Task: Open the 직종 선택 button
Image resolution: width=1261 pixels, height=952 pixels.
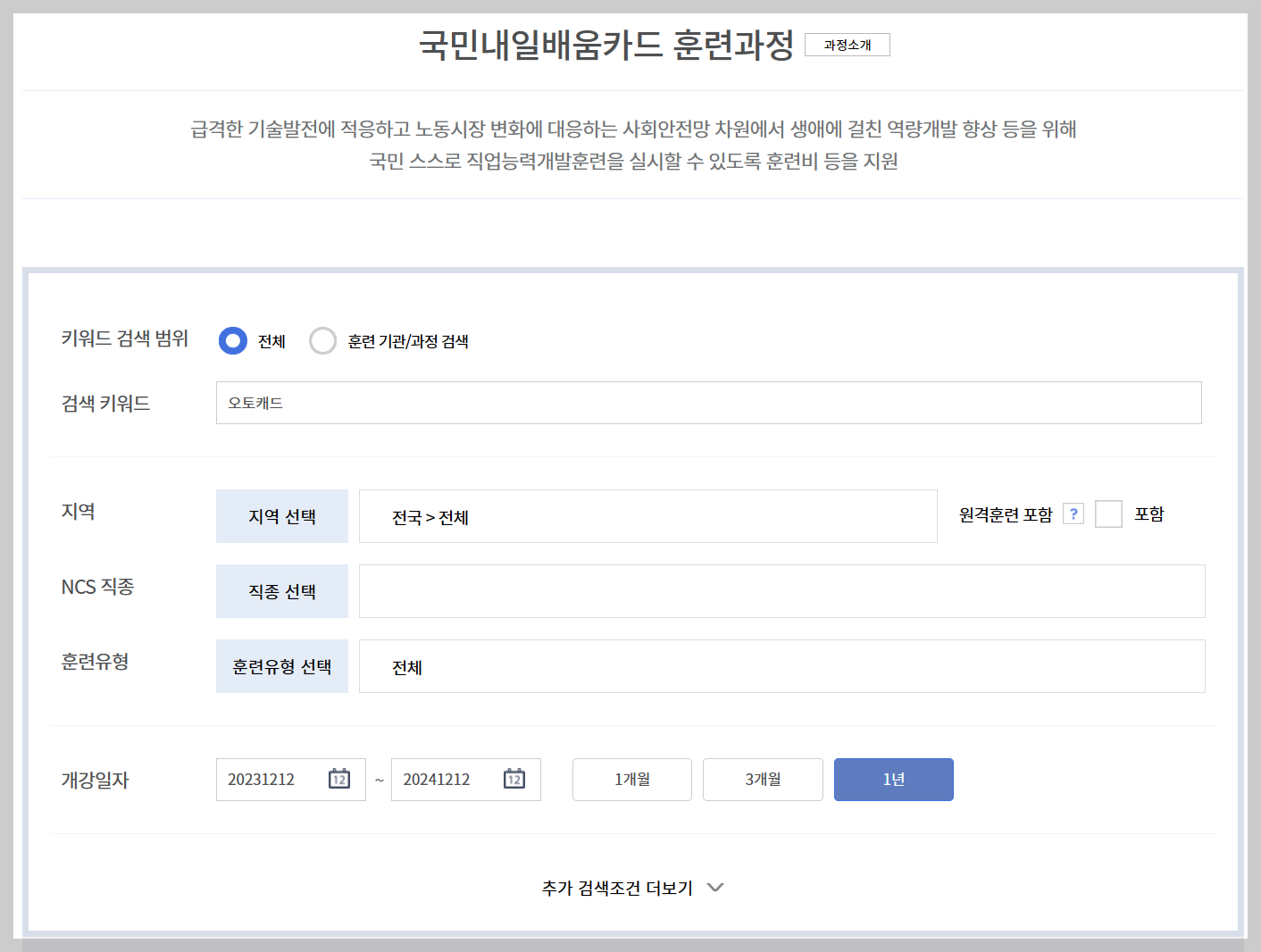Action: 282,591
